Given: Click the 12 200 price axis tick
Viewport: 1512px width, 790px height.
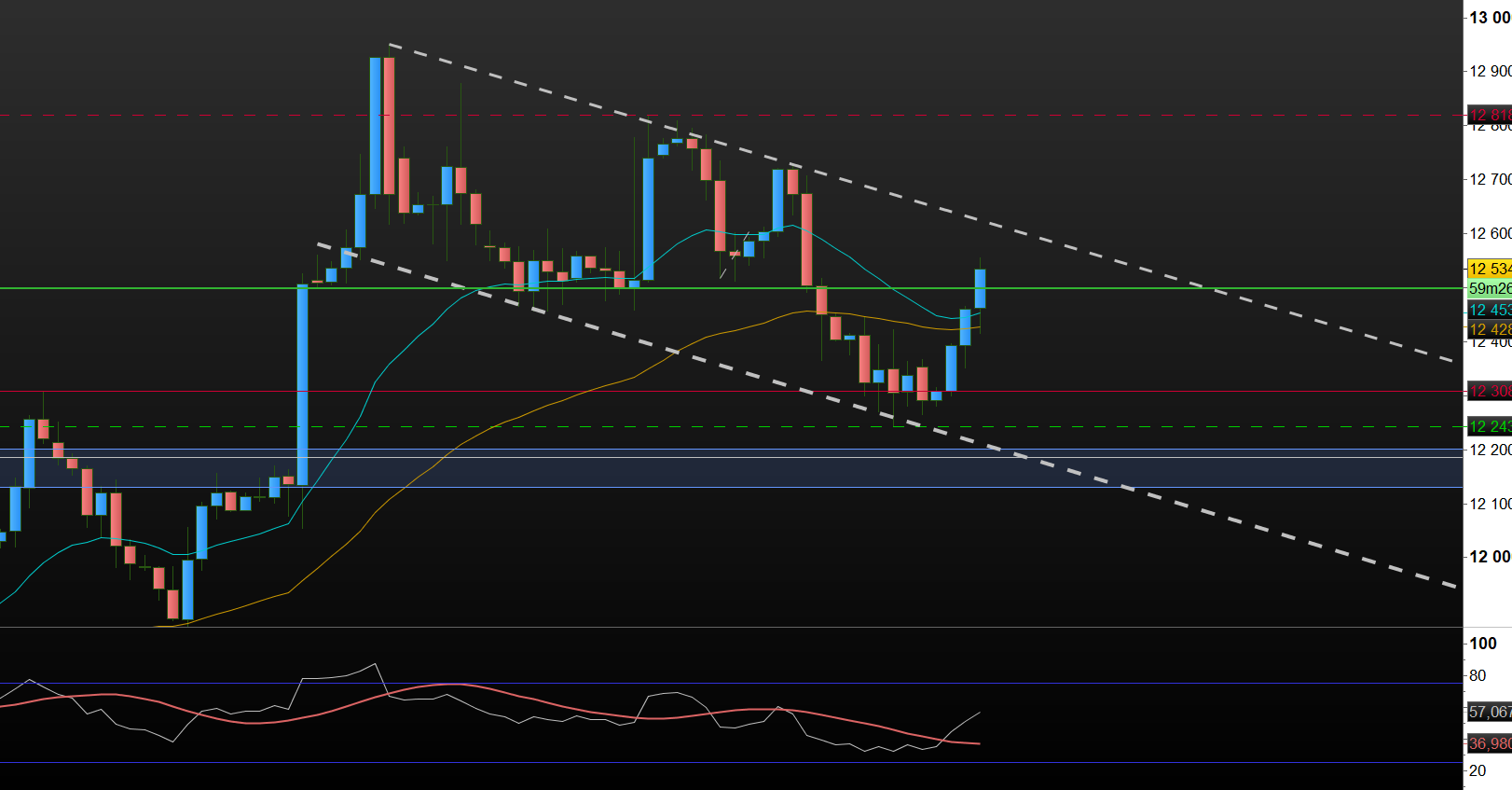Looking at the screenshot, I should 1491,450.
